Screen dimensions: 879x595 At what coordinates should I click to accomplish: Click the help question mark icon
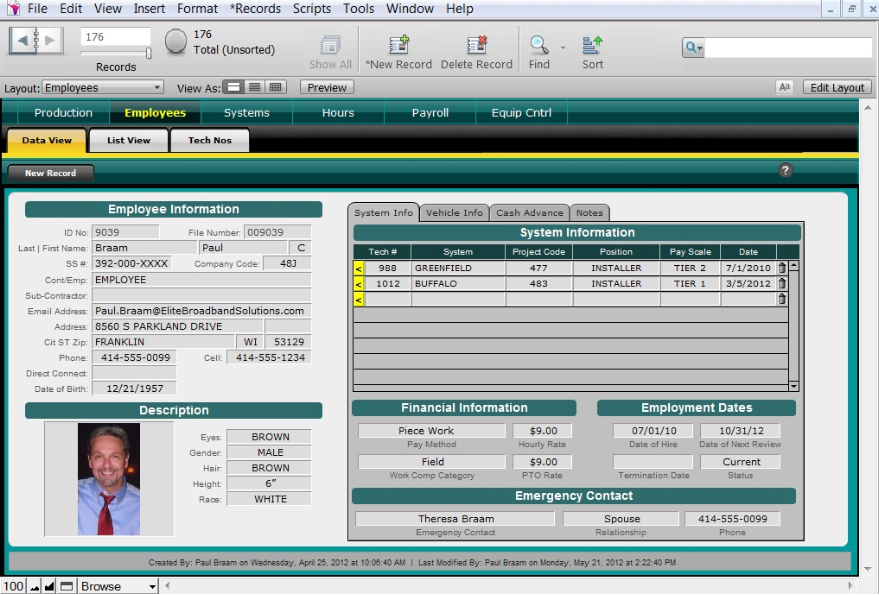[785, 171]
